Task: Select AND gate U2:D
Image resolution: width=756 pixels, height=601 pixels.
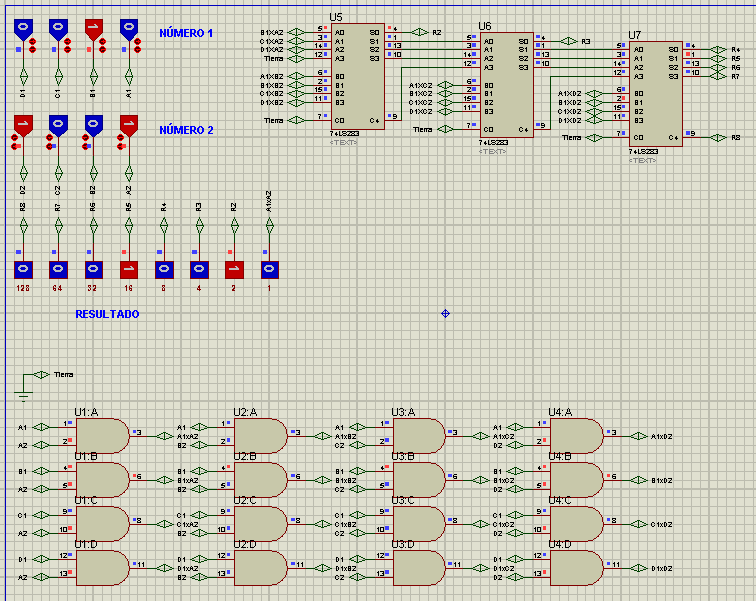Action: [260, 568]
